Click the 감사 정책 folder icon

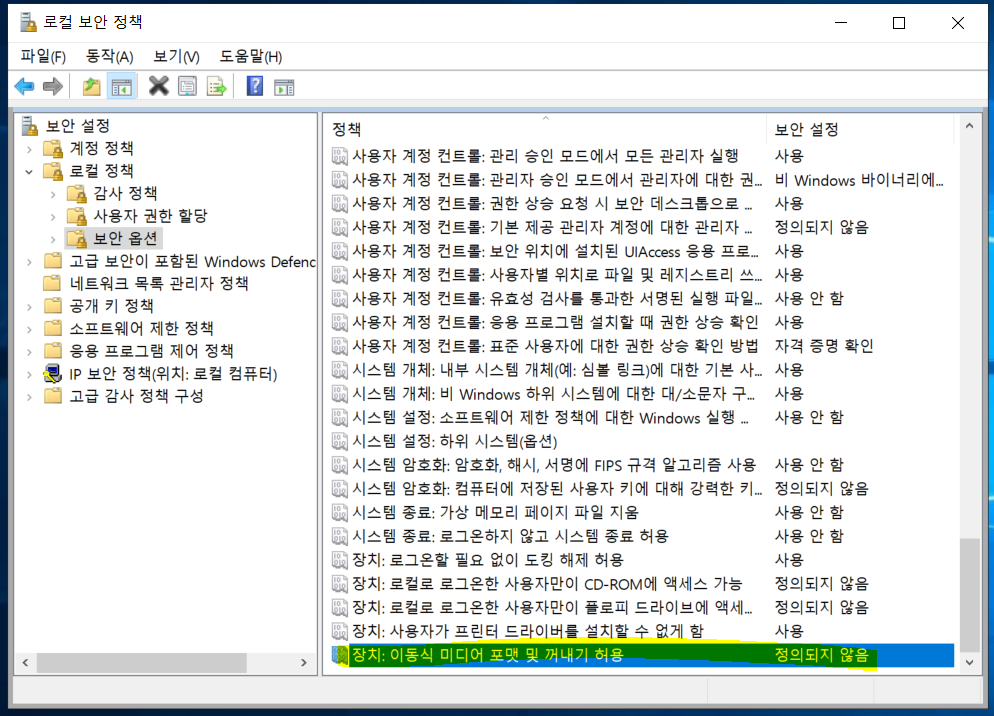[77, 193]
